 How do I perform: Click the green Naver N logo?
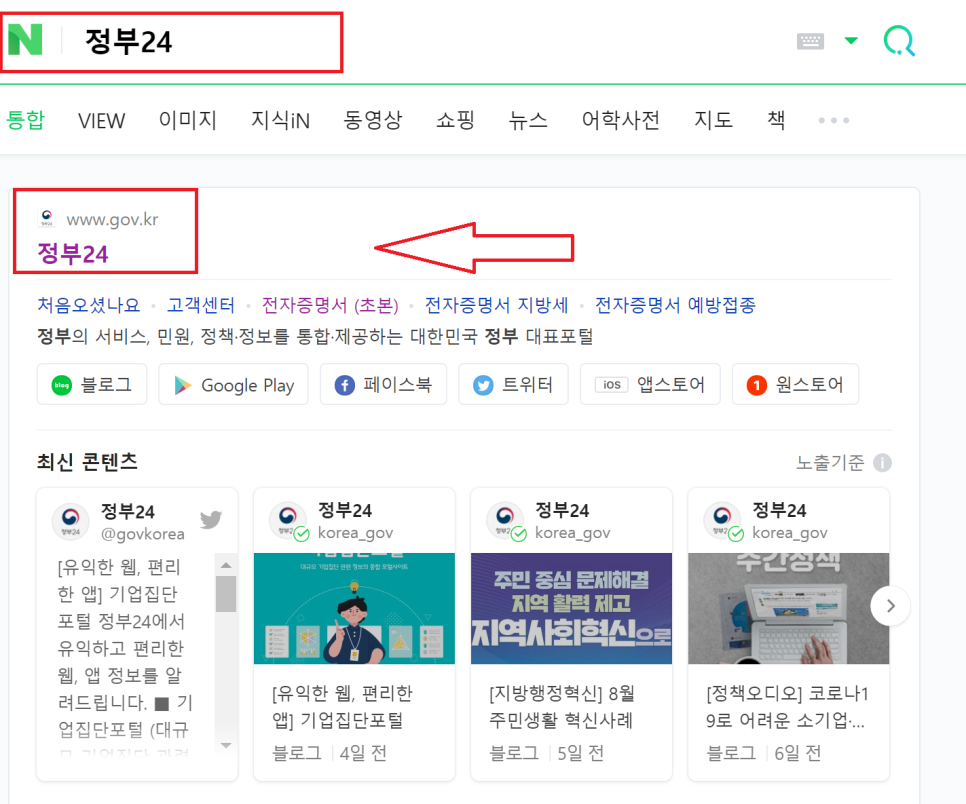pyautogui.click(x=25, y=40)
